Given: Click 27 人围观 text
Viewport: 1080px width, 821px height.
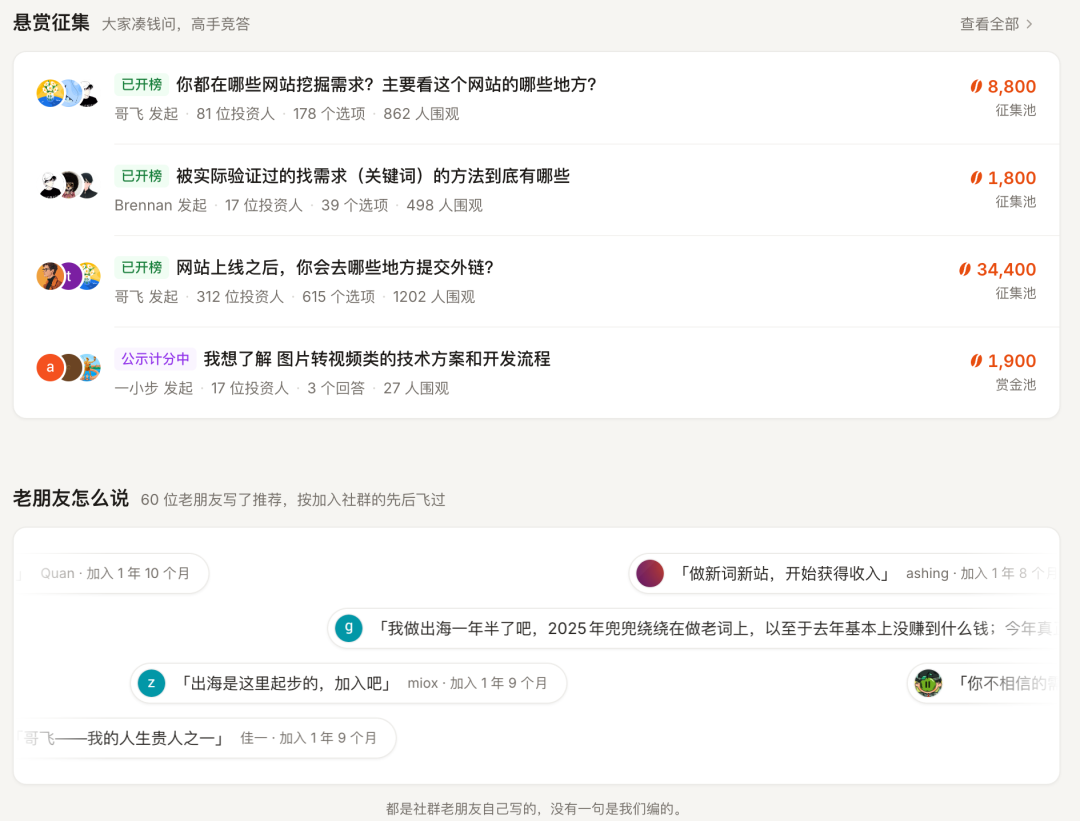Looking at the screenshot, I should 416,388.
